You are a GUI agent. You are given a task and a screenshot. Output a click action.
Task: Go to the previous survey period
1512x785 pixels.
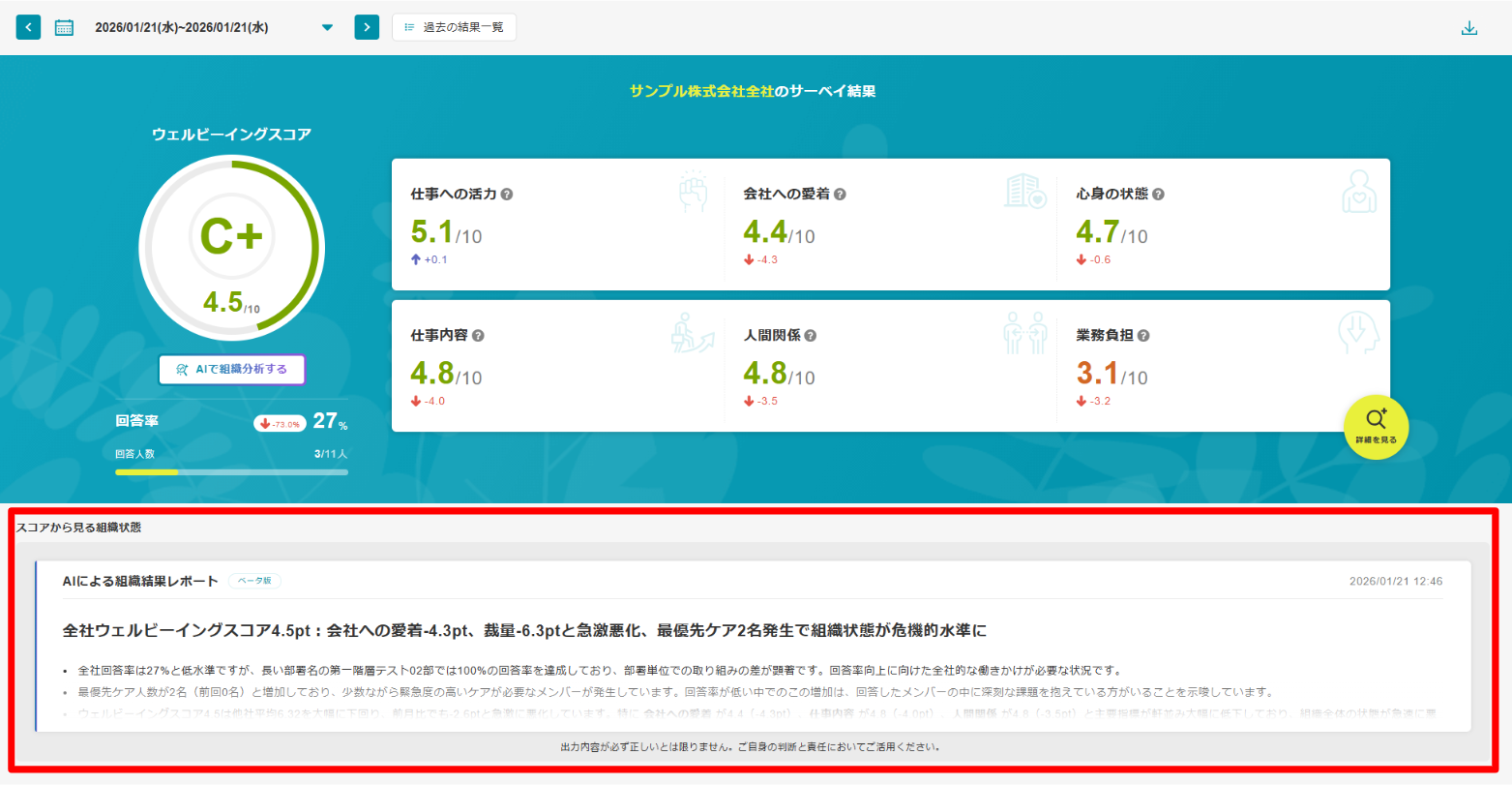point(27,26)
